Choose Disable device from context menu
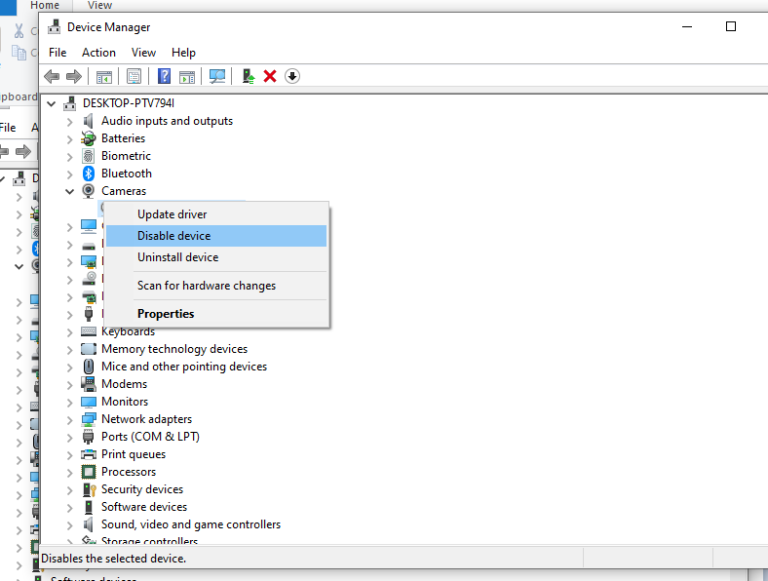Image resolution: width=768 pixels, height=581 pixels. pos(216,236)
